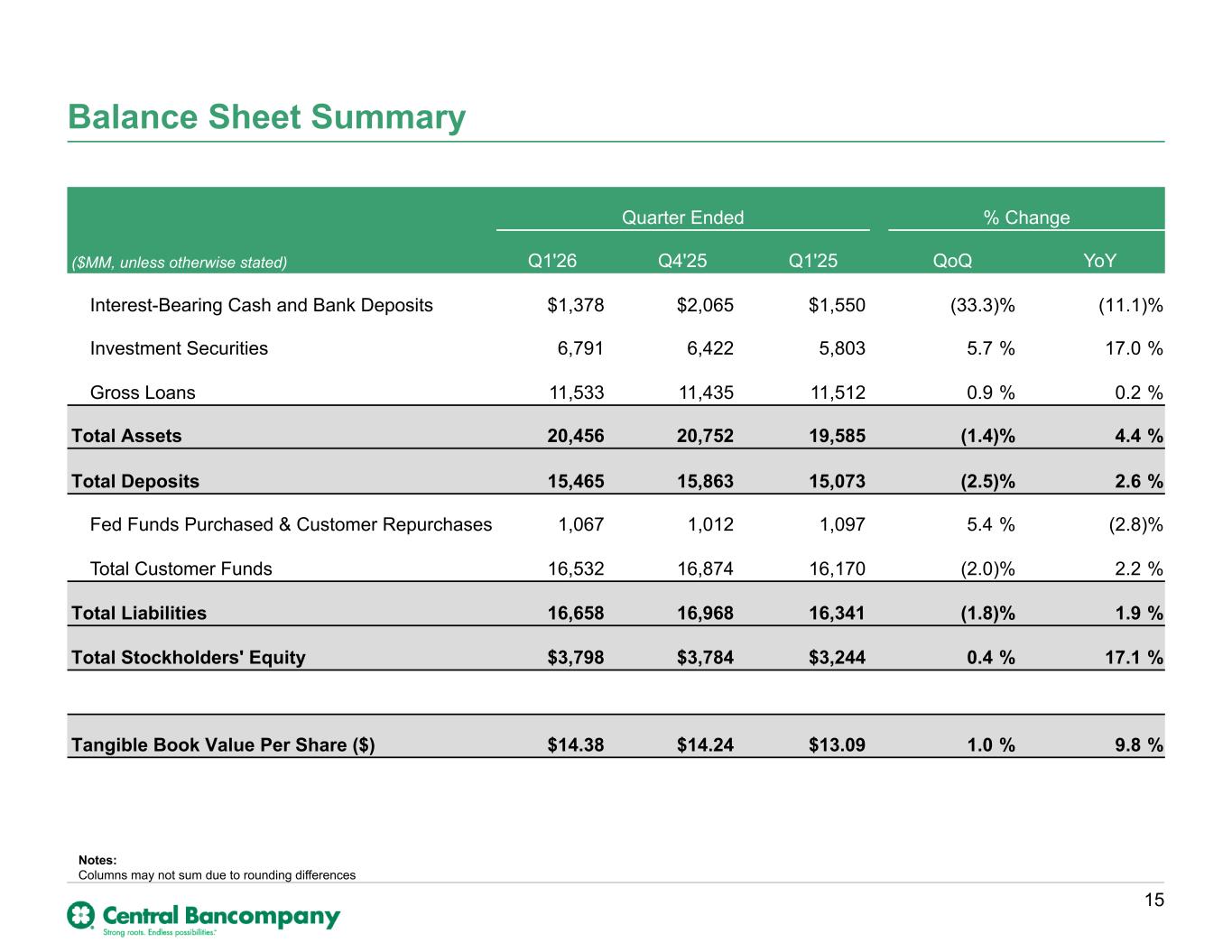1232x952 pixels.
Task: Click the page number 15
Action: 1154,900
